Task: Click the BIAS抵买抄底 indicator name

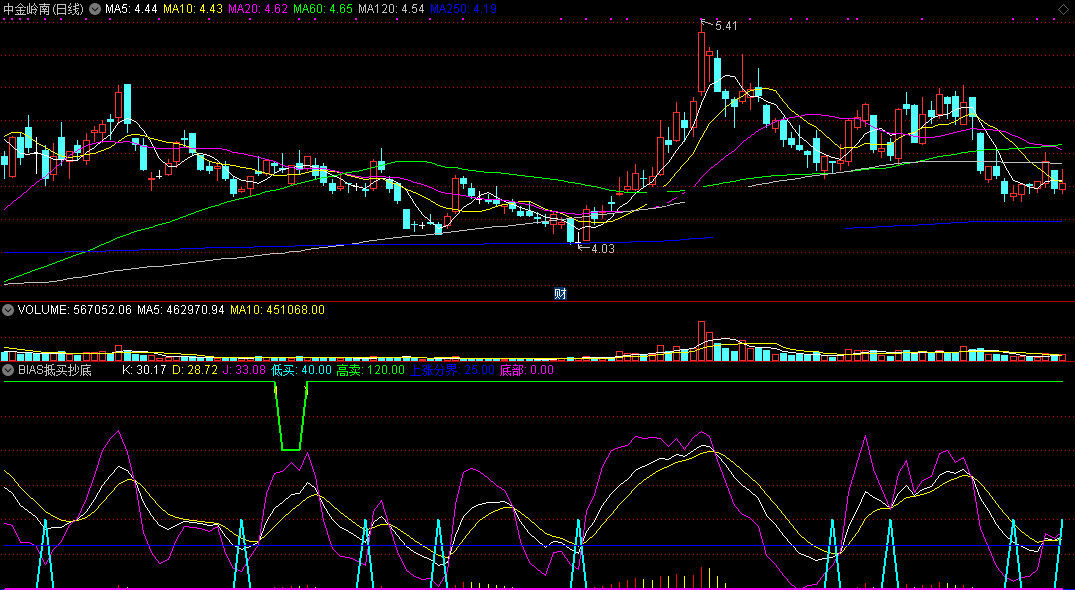Action: click(54, 370)
